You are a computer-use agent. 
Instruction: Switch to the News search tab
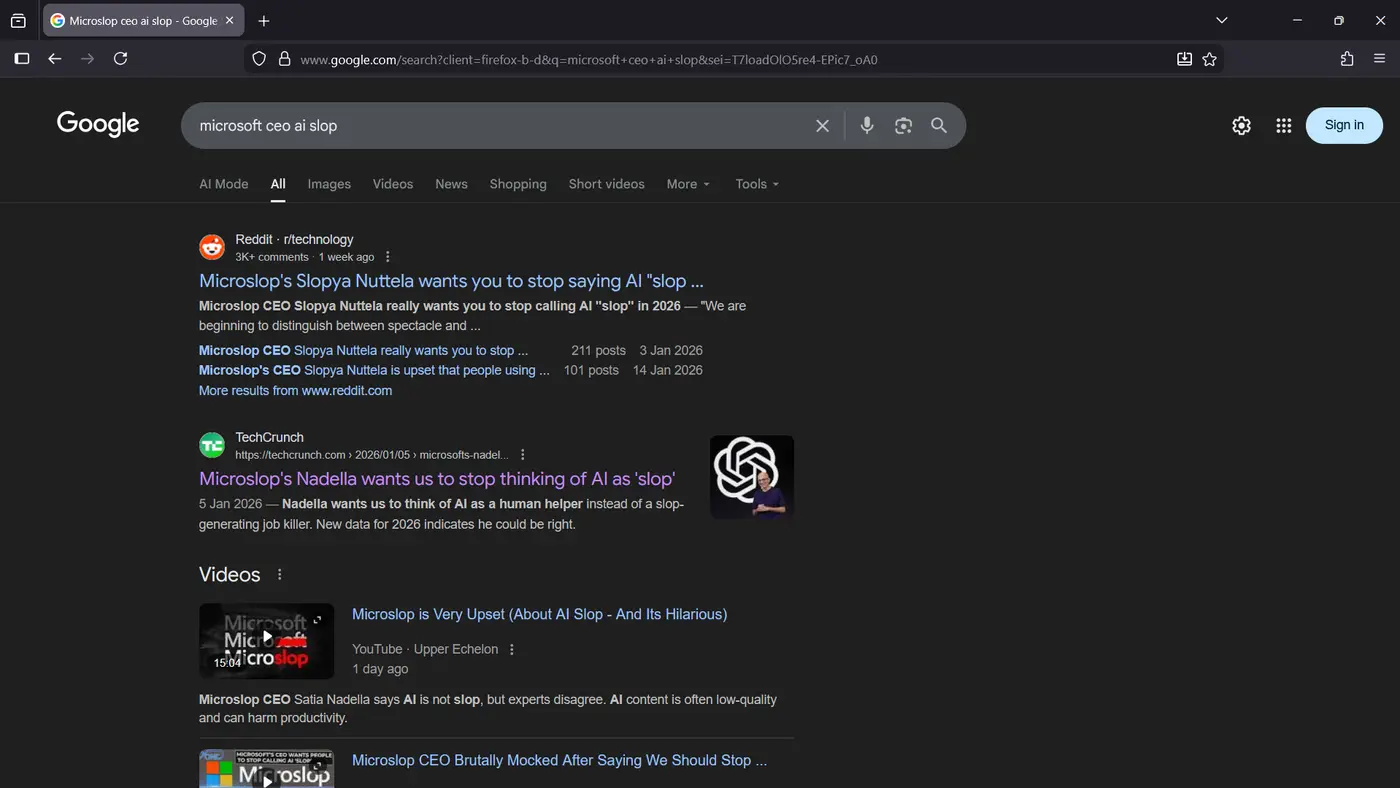(451, 184)
